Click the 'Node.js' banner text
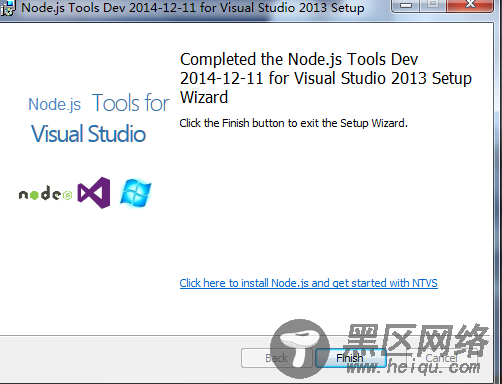 (55, 104)
